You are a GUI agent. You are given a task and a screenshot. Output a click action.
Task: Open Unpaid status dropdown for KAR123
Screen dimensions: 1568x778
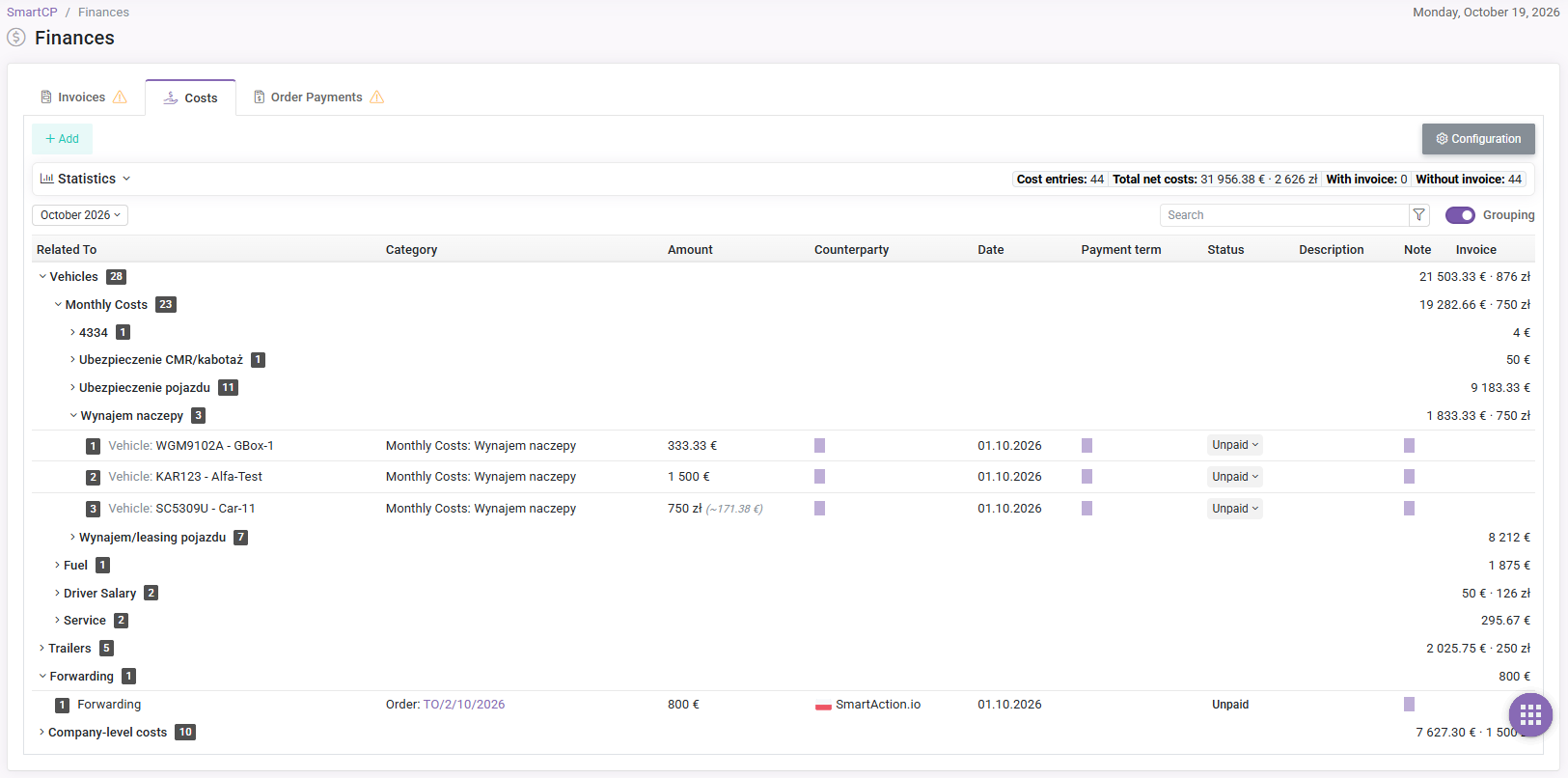pyautogui.click(x=1235, y=477)
